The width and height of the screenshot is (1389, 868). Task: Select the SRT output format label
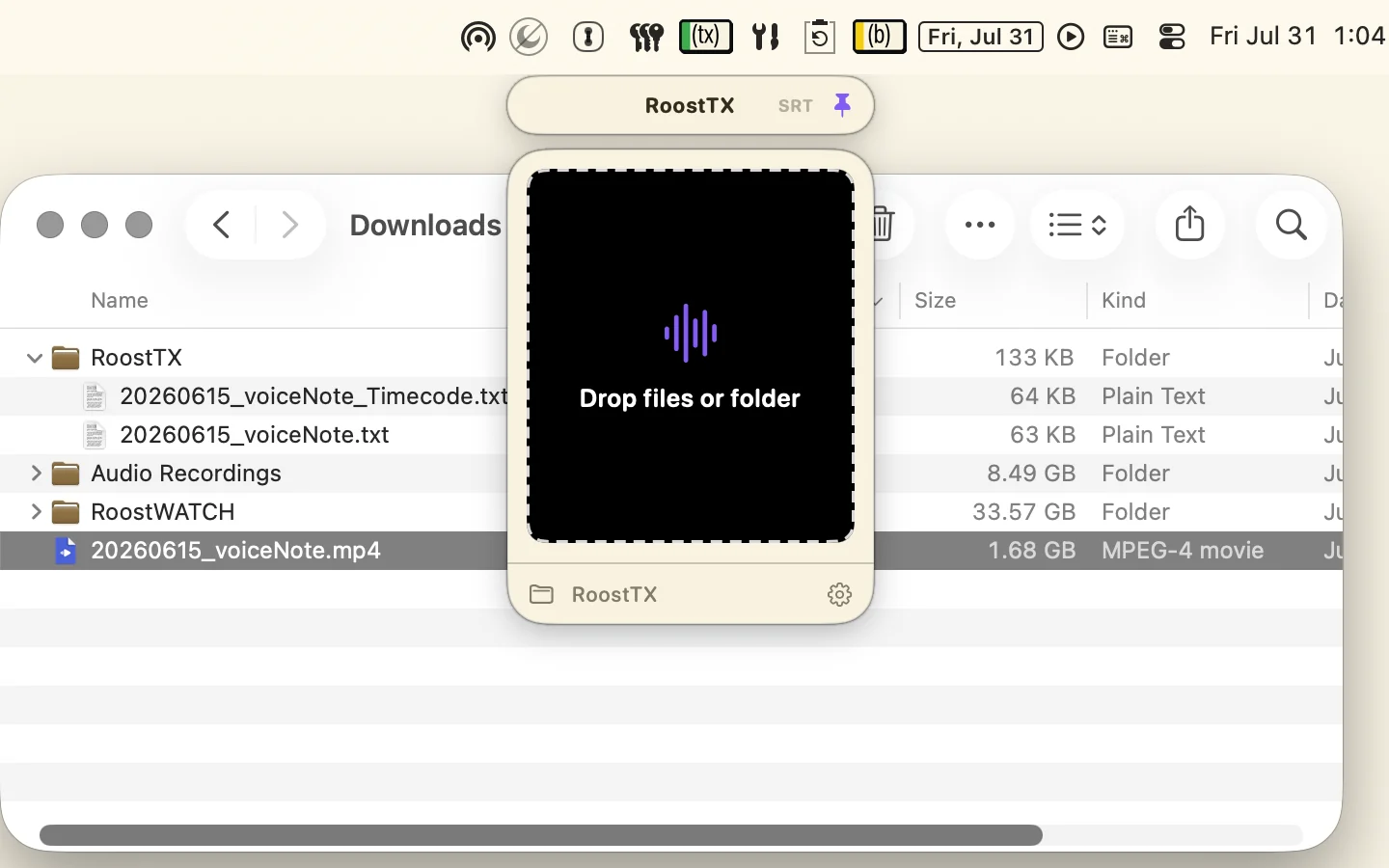(796, 106)
